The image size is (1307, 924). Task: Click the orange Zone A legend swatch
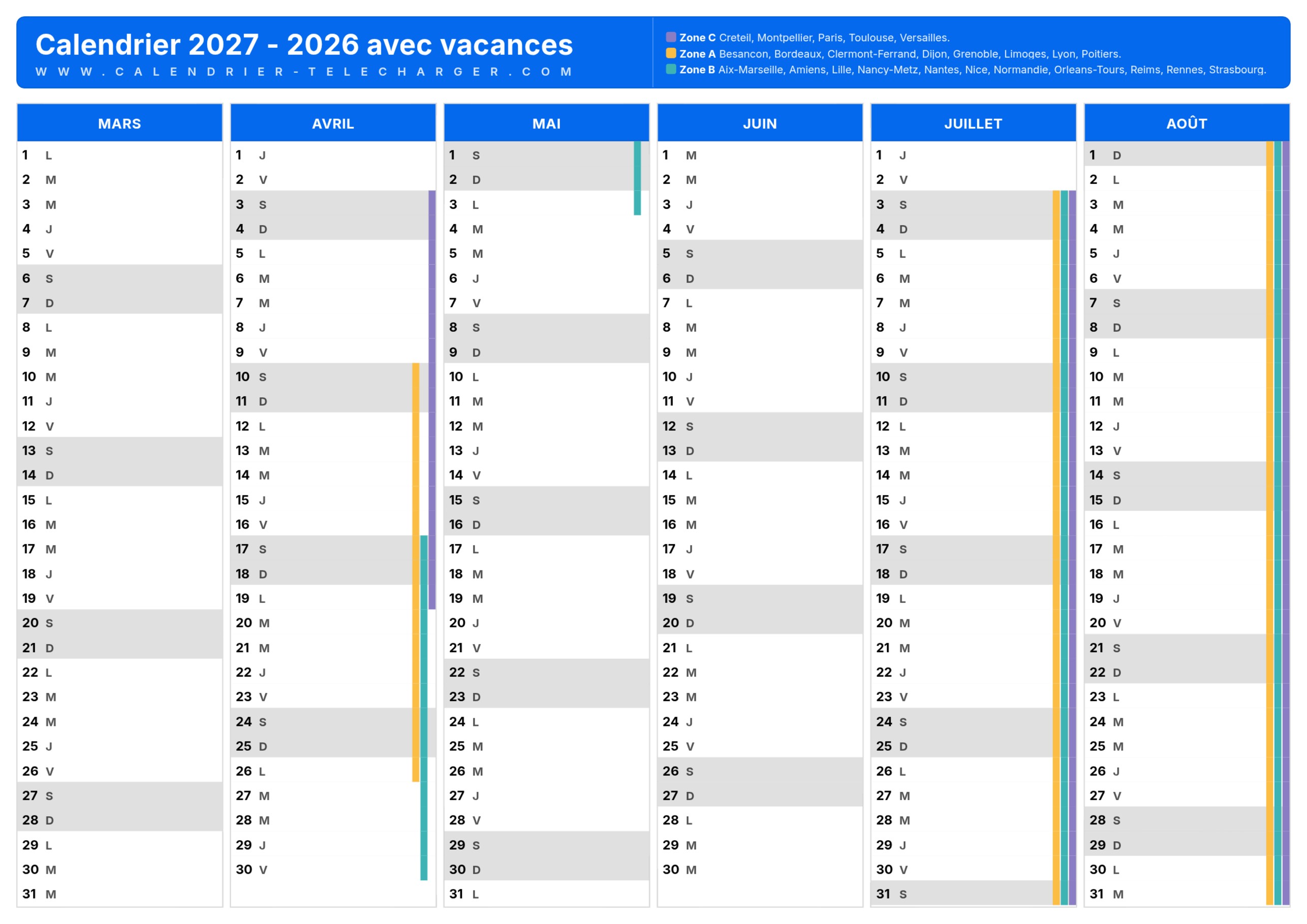click(671, 53)
